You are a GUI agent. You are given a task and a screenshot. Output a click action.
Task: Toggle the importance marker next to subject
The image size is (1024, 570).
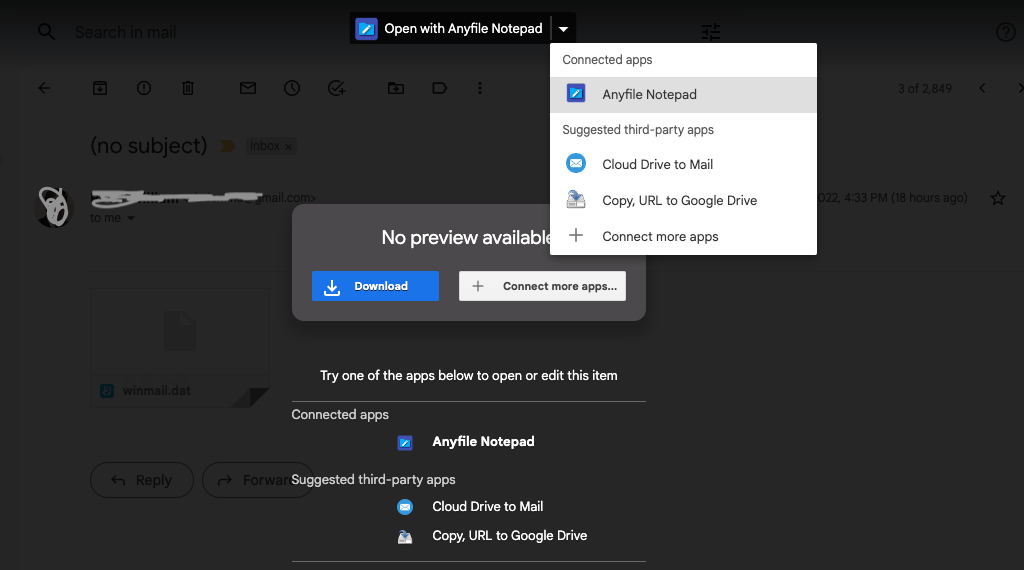click(x=228, y=146)
